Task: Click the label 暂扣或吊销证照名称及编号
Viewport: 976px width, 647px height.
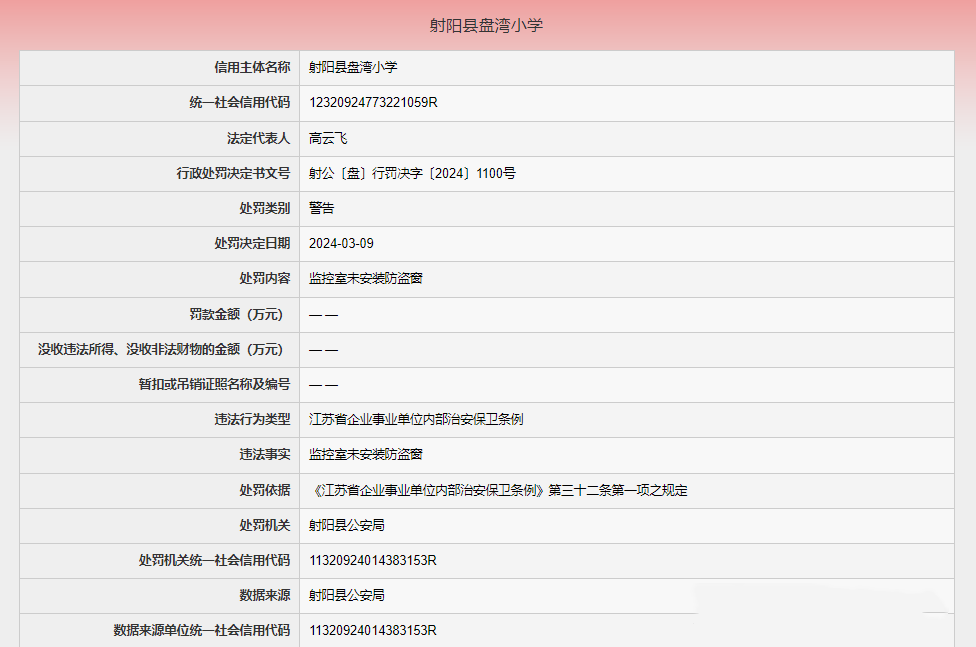Action: coord(214,384)
